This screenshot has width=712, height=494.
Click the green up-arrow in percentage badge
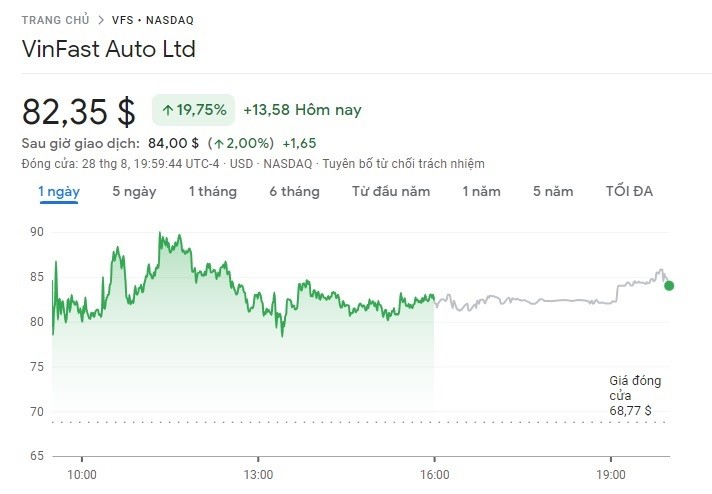point(166,110)
